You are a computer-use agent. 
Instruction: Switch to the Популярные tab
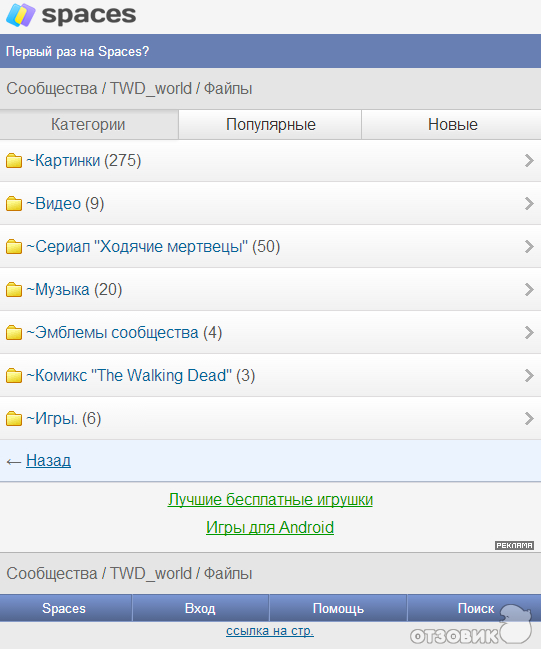[x=270, y=125]
